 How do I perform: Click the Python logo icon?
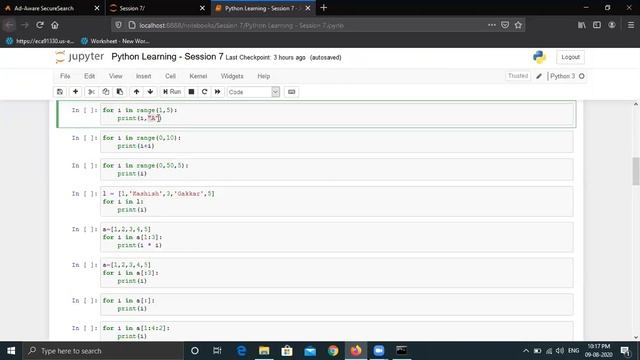click(539, 57)
